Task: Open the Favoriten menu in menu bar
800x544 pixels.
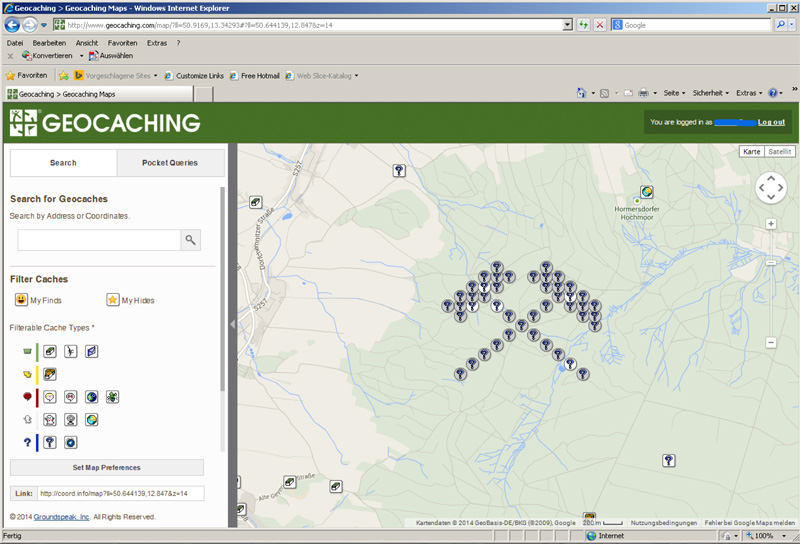Action: point(122,43)
